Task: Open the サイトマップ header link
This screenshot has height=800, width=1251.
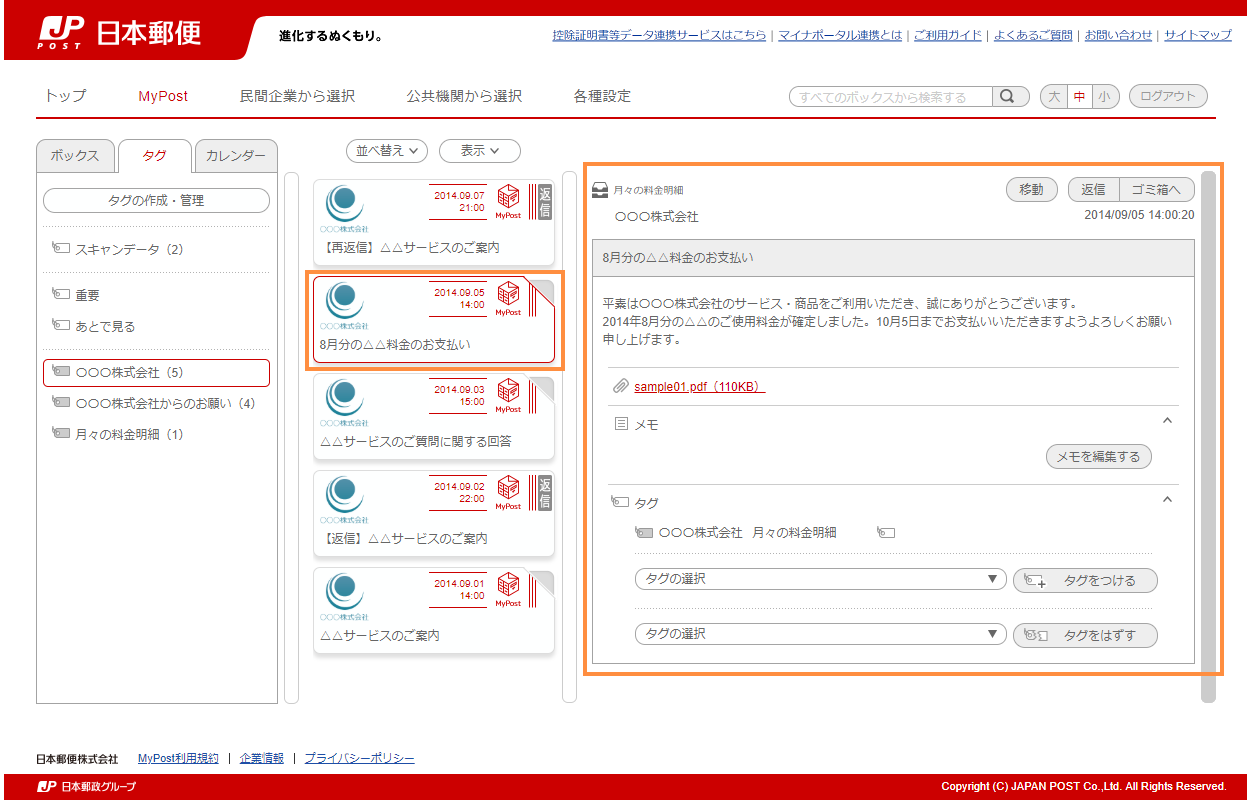Action: 1198,35
